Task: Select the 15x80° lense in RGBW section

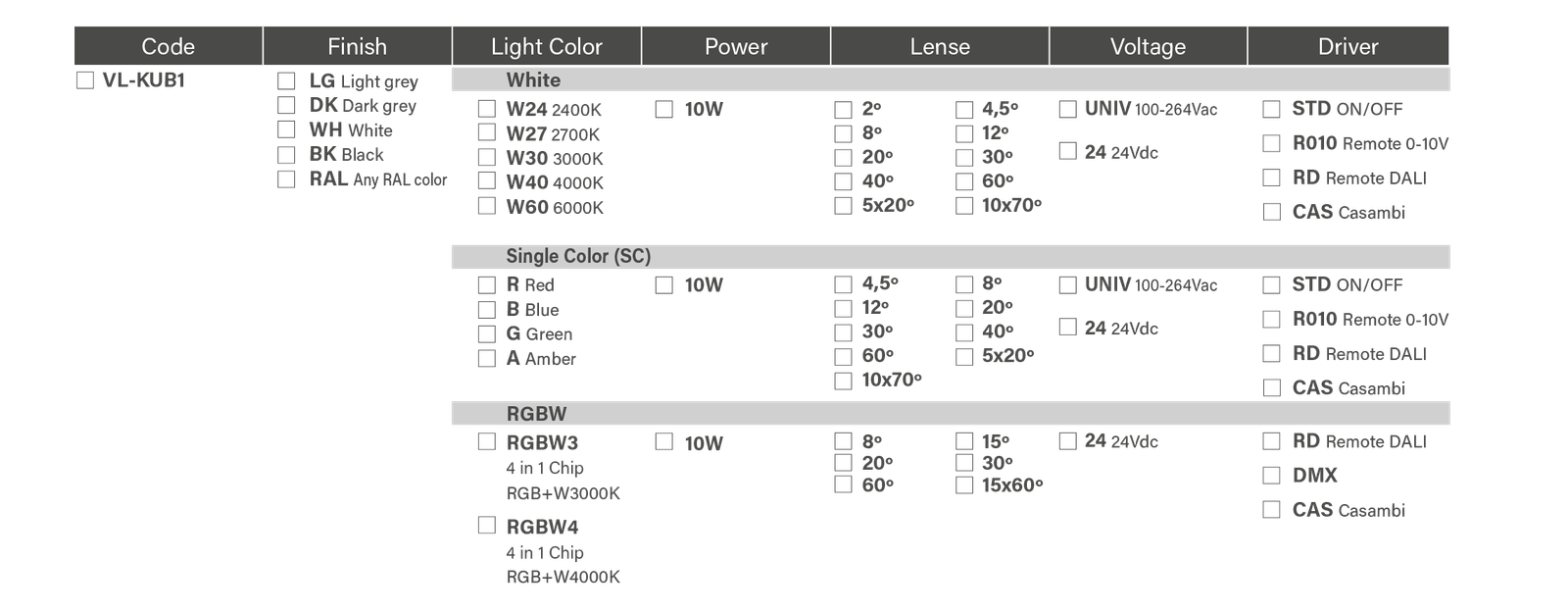Action: click(964, 485)
